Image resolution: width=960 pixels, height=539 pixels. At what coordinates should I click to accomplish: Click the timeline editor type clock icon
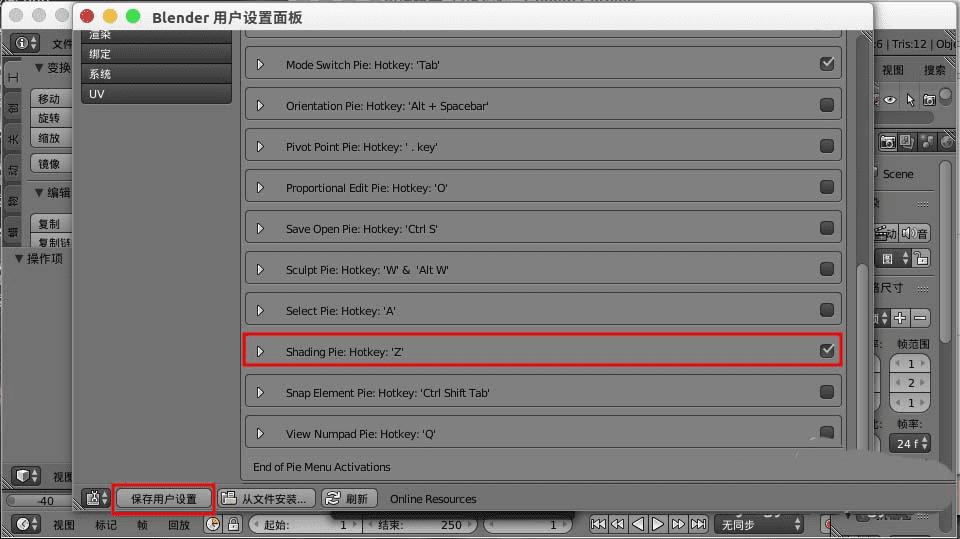(26, 524)
